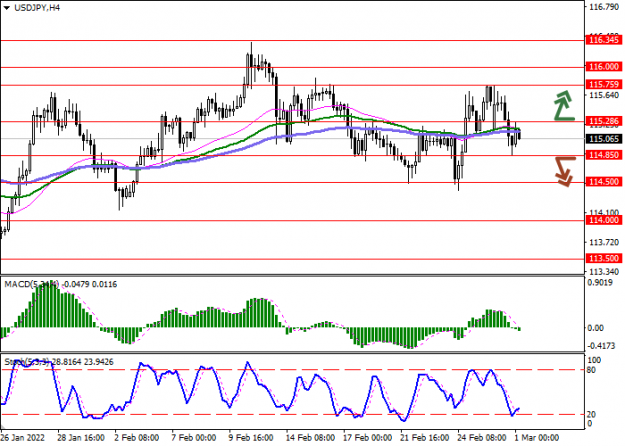Select the 114.850 red price level label
The width and height of the screenshot is (625, 446).
click(604, 155)
